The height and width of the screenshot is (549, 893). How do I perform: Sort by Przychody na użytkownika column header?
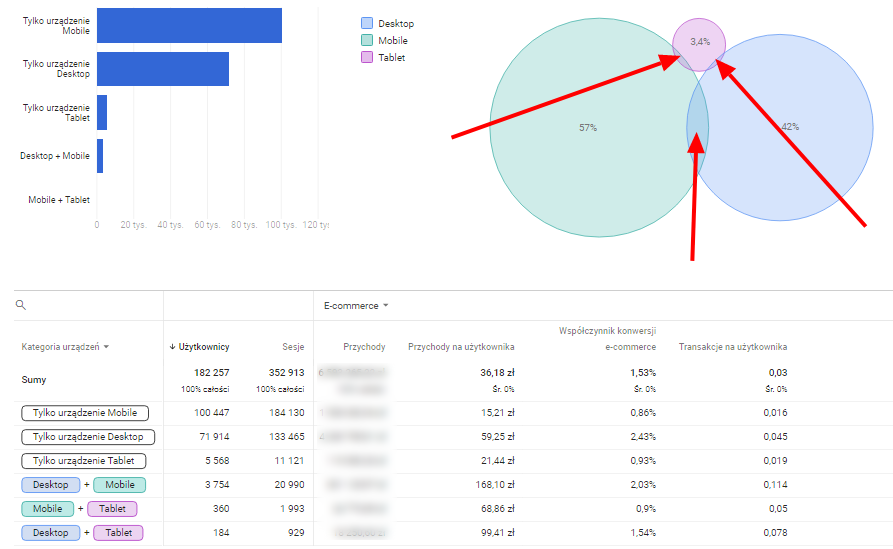(461, 347)
